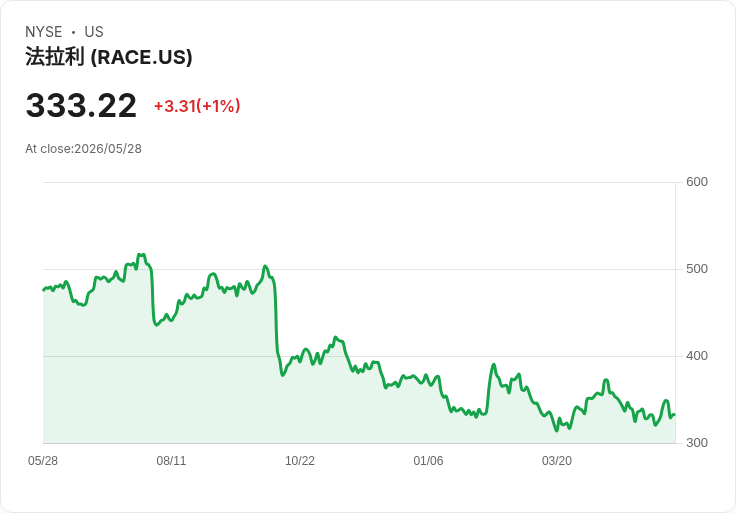This screenshot has height=513, width=736.
Task: Click the 500 price axis label
Action: pos(697,269)
